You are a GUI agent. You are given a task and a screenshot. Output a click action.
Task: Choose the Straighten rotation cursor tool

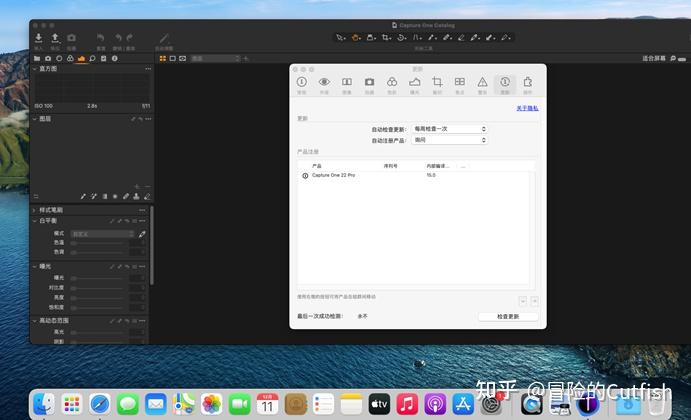click(x=401, y=38)
